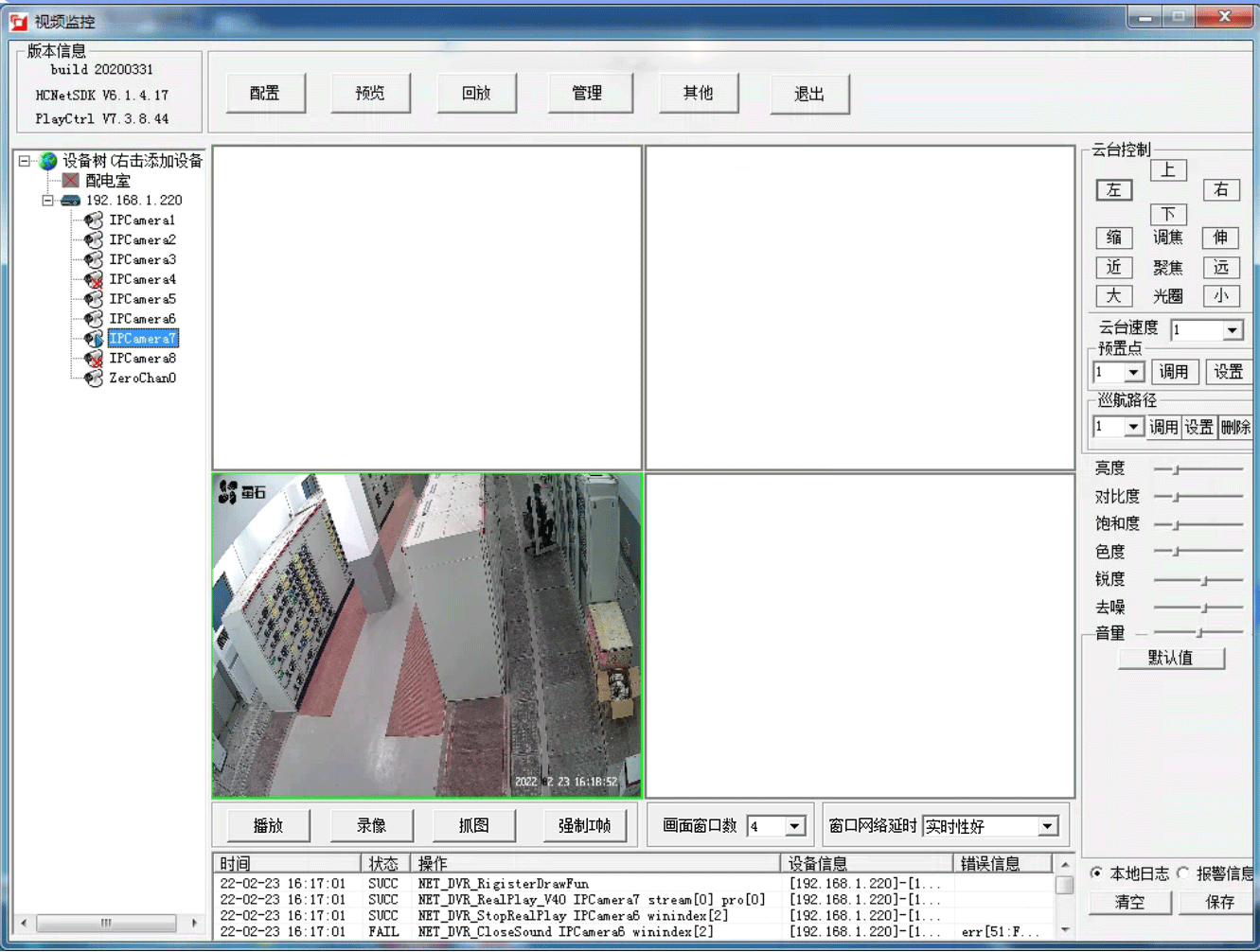Collapse the 192.168.1.220 device node
The width and height of the screenshot is (1260, 952).
[47, 201]
